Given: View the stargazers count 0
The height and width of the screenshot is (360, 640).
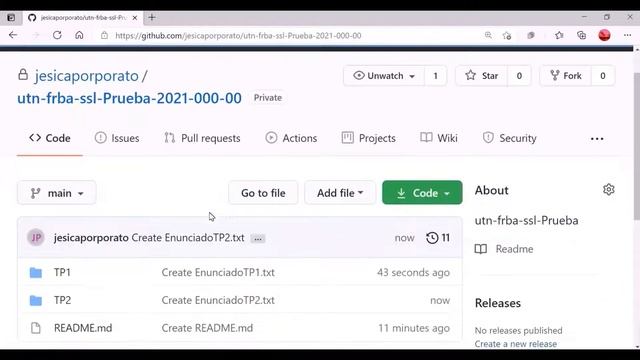Looking at the screenshot, I should (519, 76).
